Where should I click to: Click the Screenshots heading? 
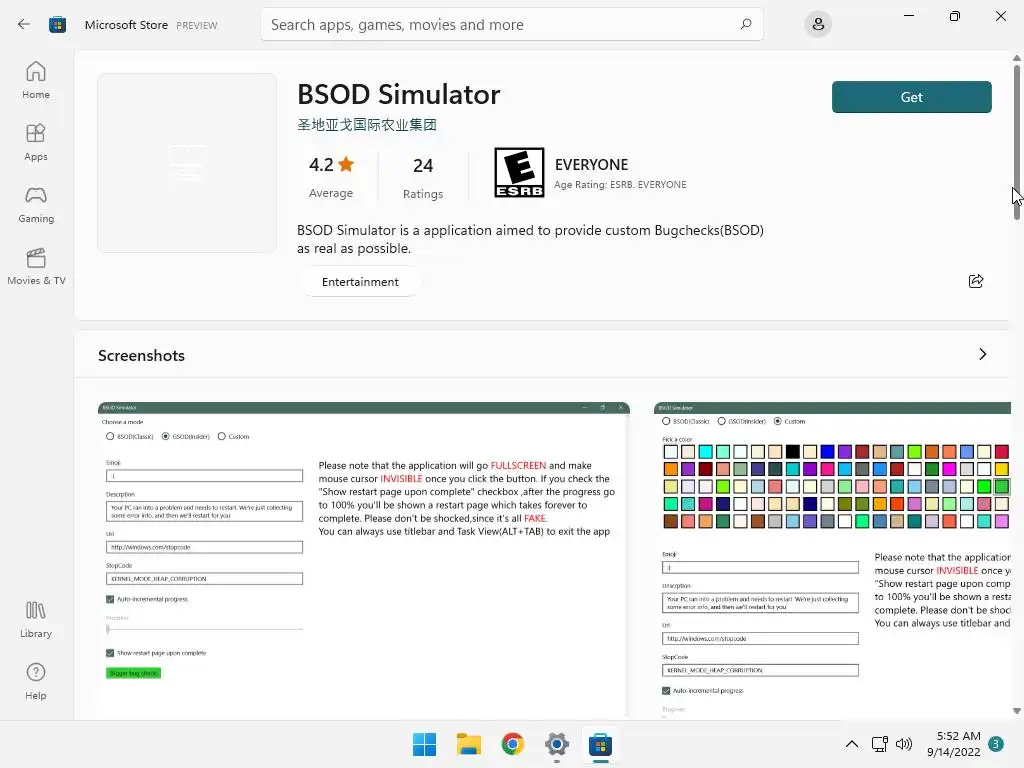(141, 355)
